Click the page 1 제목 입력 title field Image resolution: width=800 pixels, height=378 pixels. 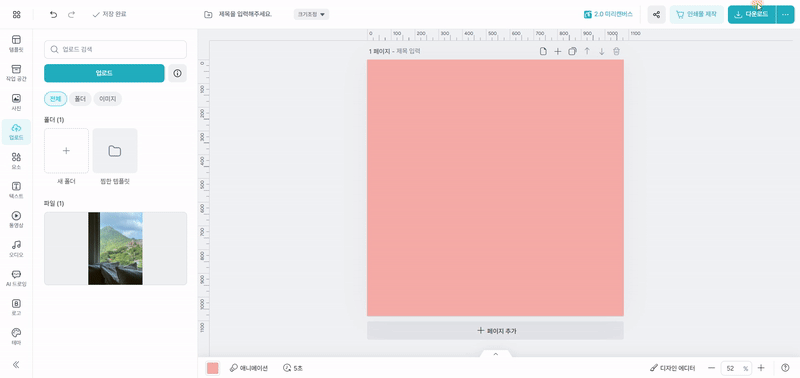coord(409,52)
